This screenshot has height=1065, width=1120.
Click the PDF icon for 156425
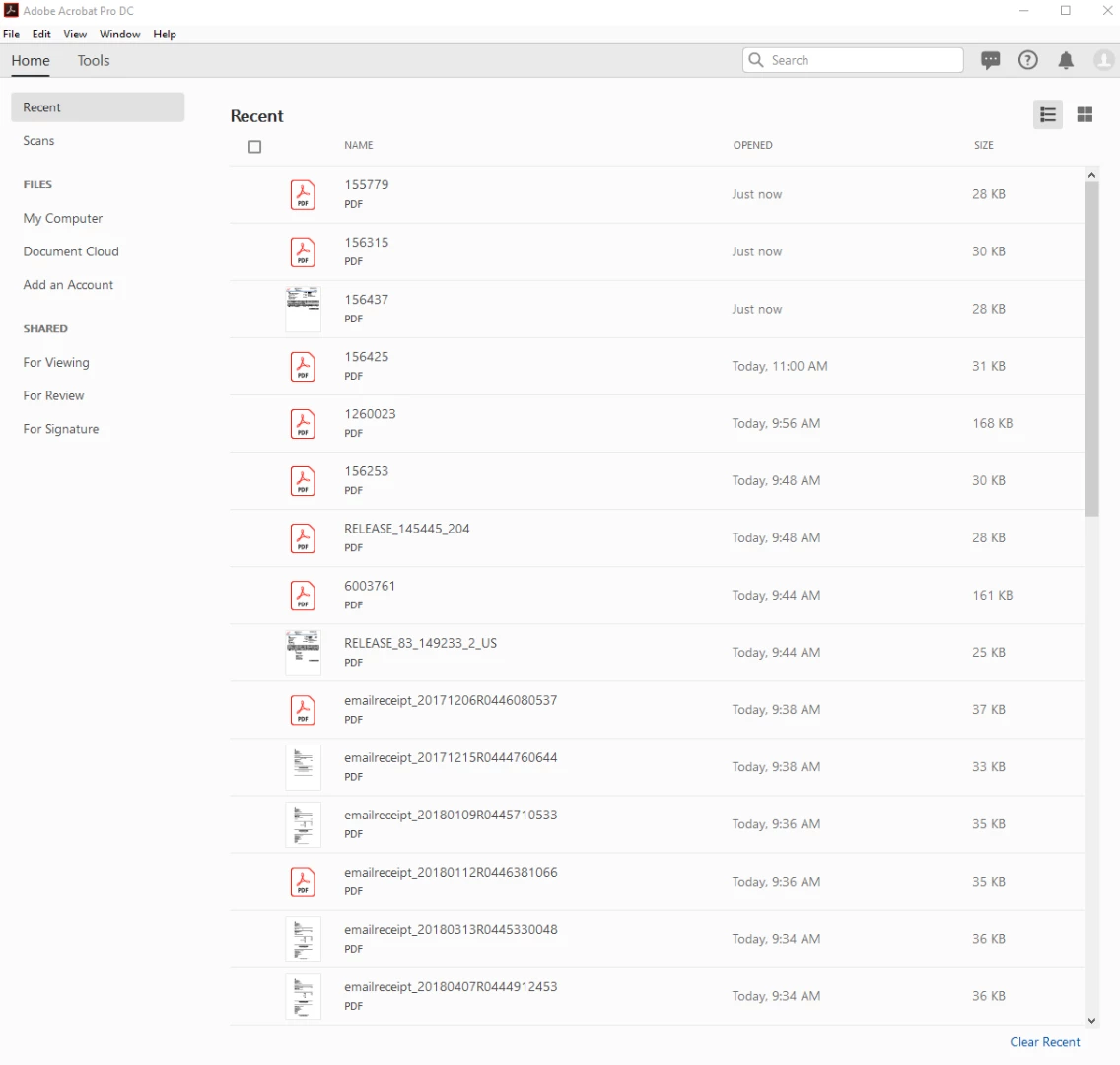(x=303, y=367)
